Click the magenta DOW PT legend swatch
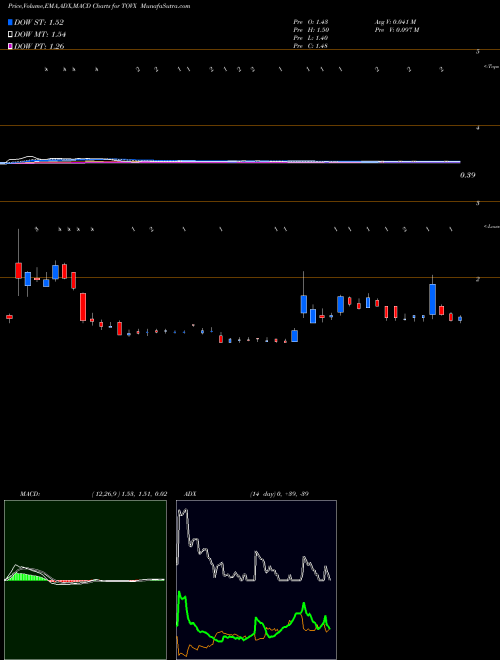 point(11,46)
